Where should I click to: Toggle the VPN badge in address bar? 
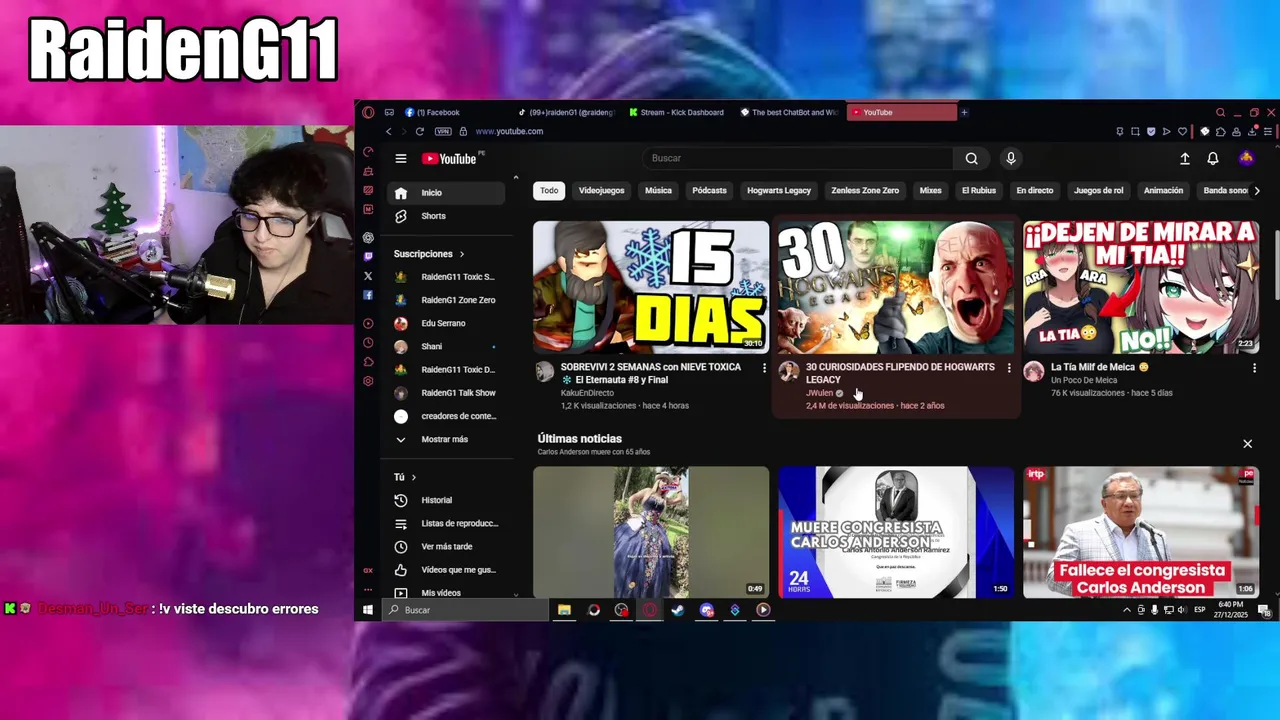point(443,131)
